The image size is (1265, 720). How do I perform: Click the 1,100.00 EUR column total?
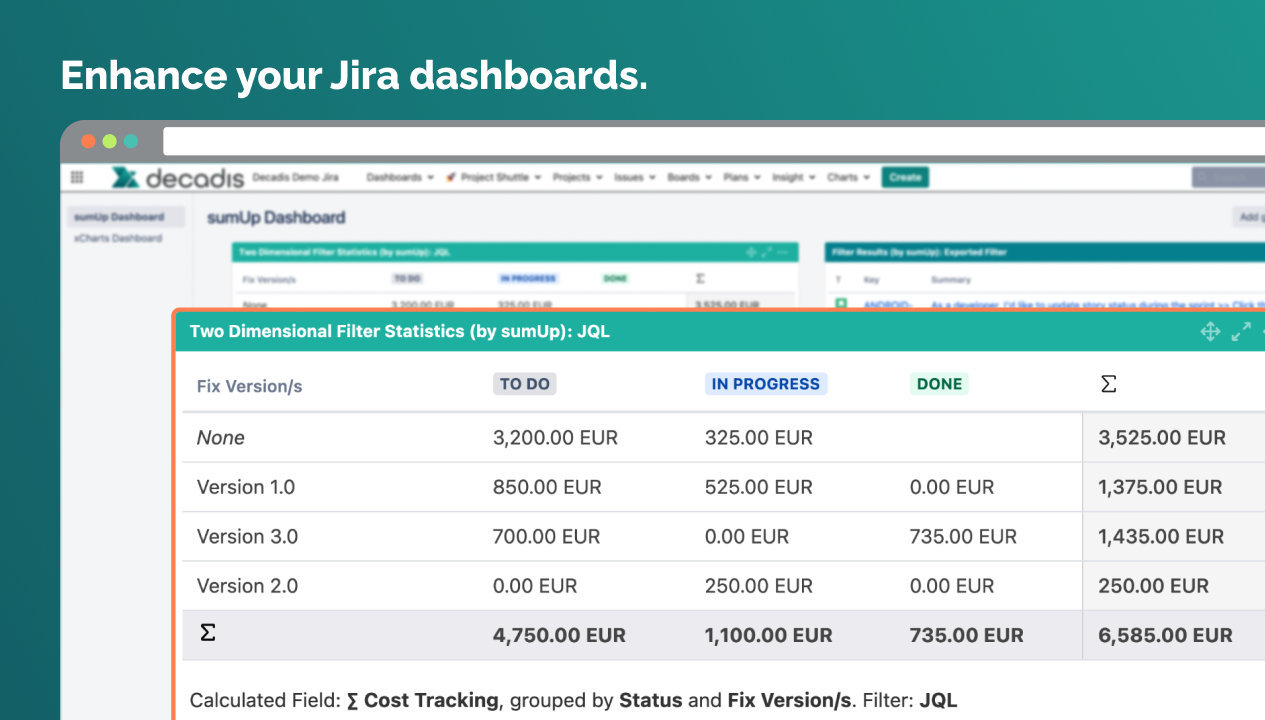pos(768,635)
